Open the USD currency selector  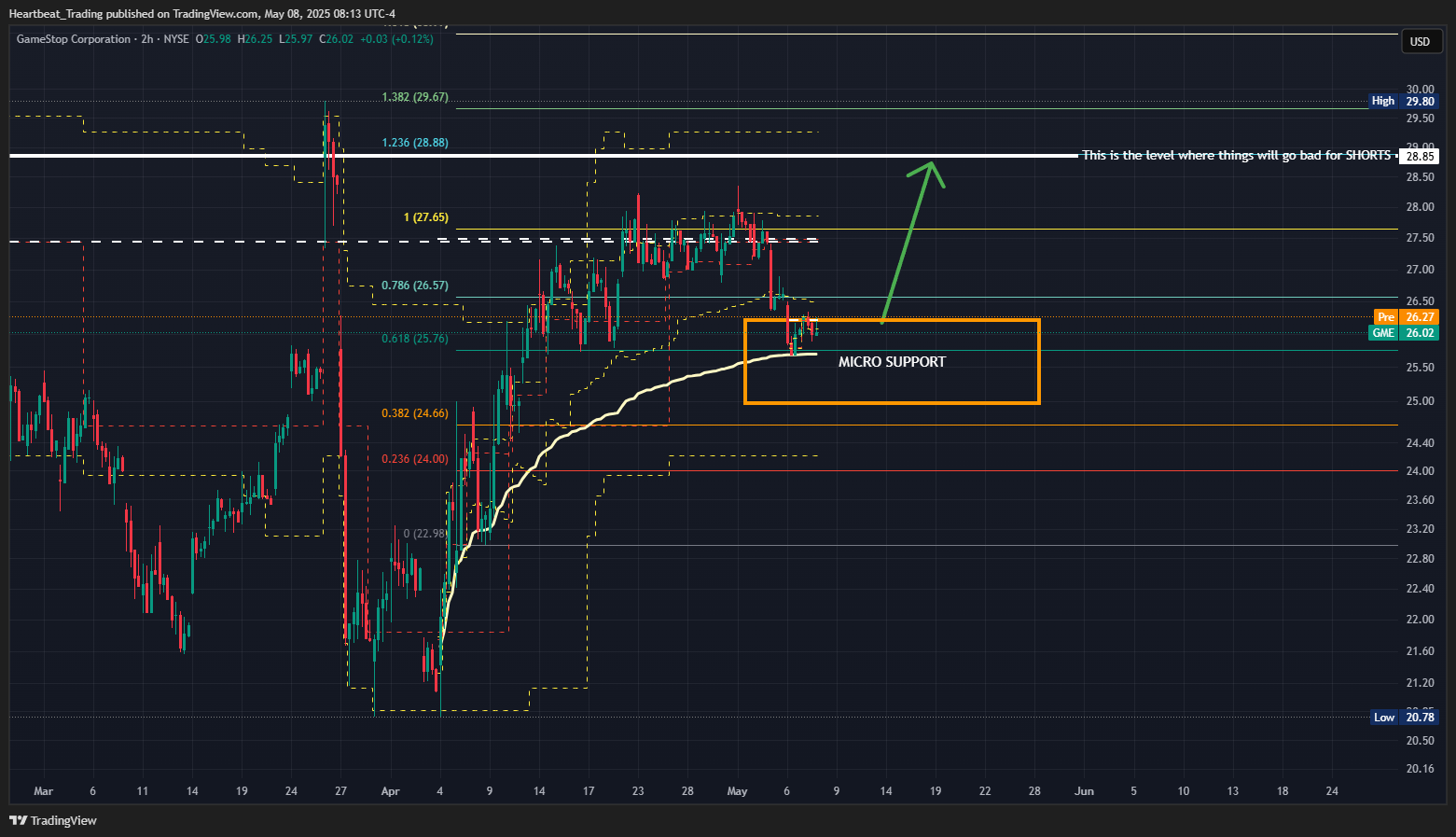coord(1420,41)
